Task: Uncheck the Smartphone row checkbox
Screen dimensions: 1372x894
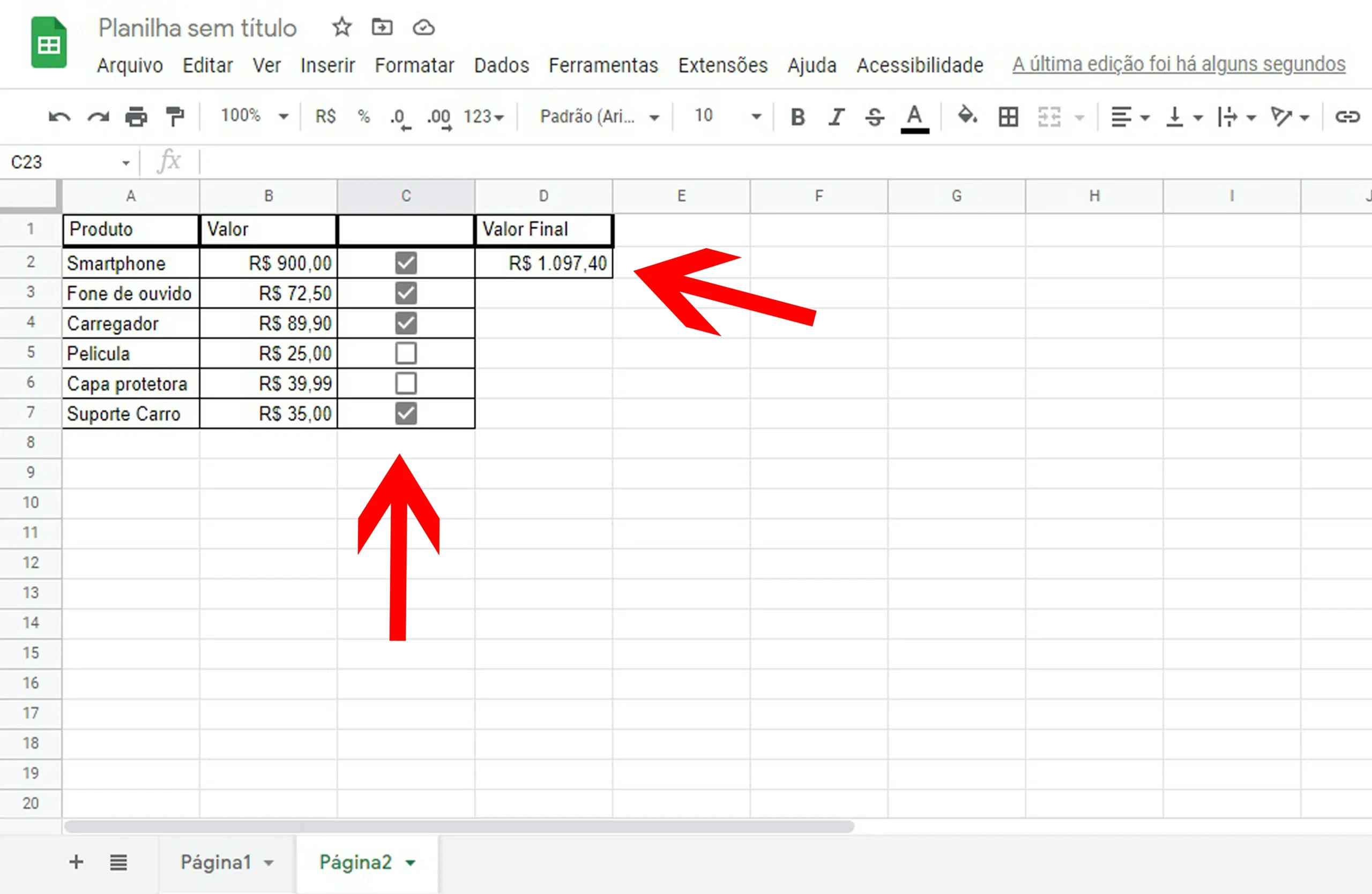Action: point(406,263)
